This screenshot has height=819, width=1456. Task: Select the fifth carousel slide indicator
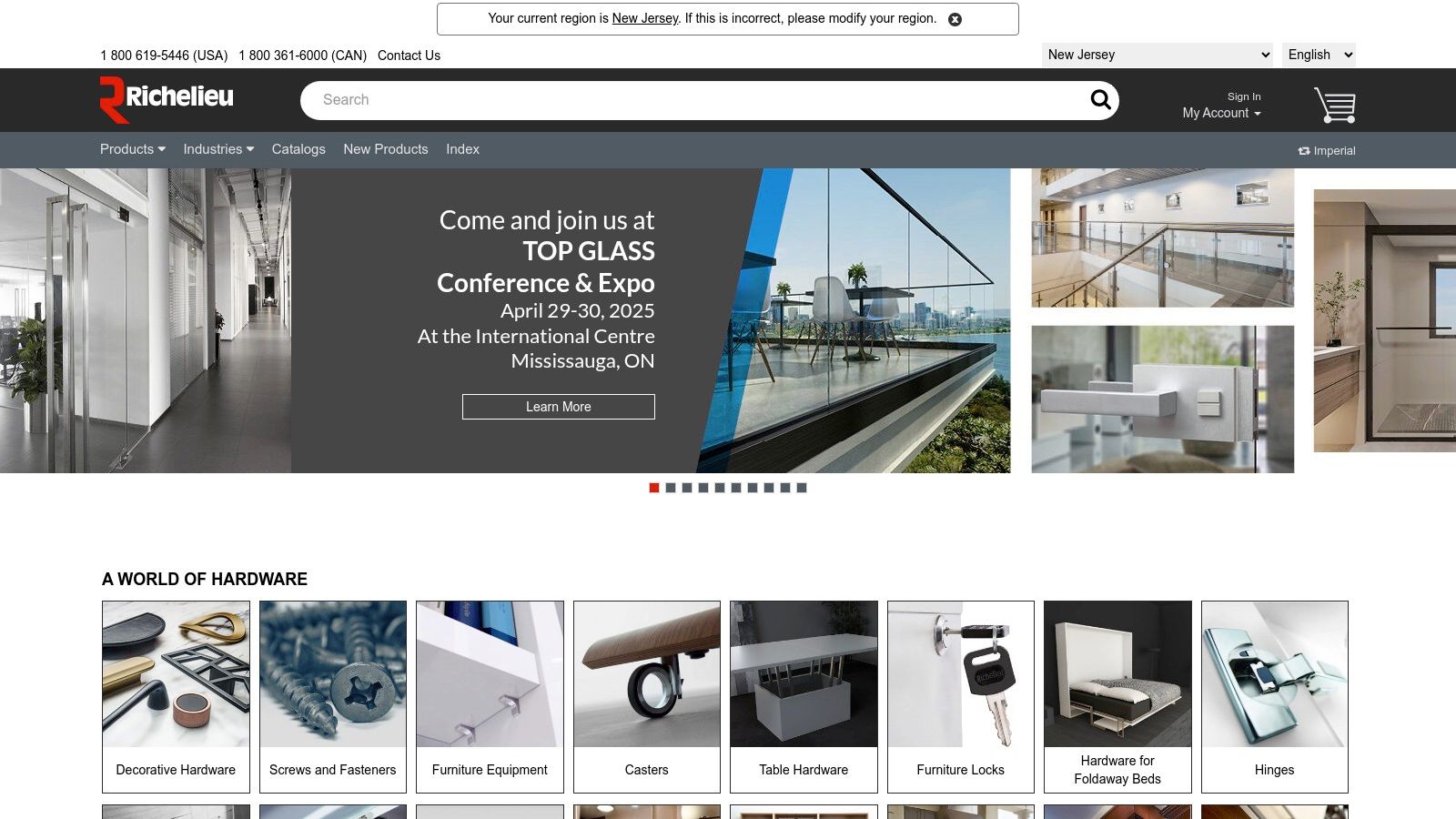[720, 488]
